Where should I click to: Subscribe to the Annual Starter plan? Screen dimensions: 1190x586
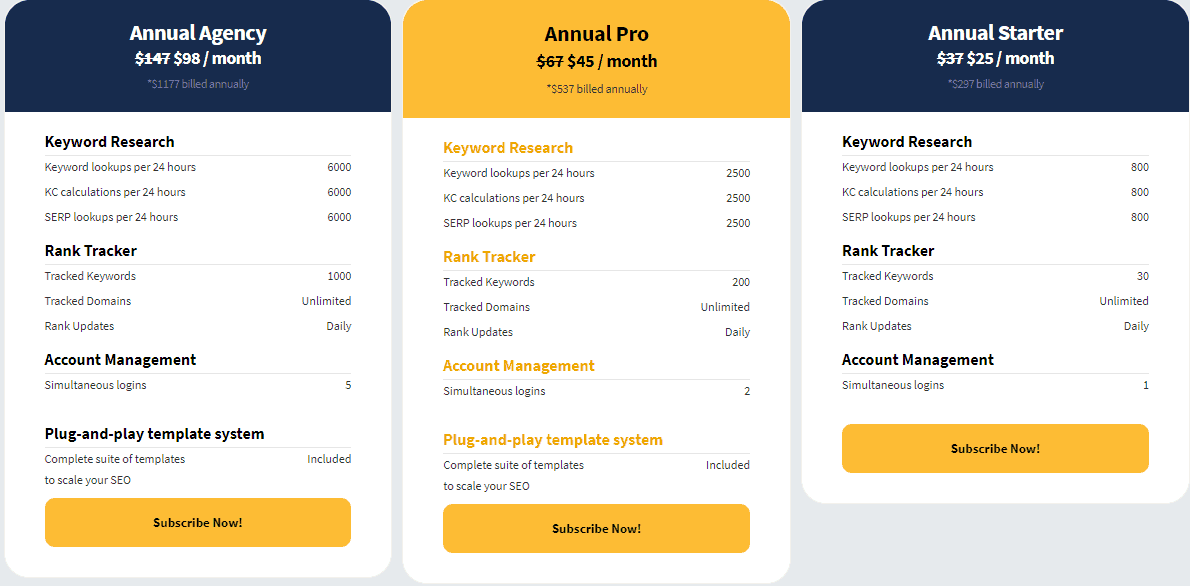[995, 448]
